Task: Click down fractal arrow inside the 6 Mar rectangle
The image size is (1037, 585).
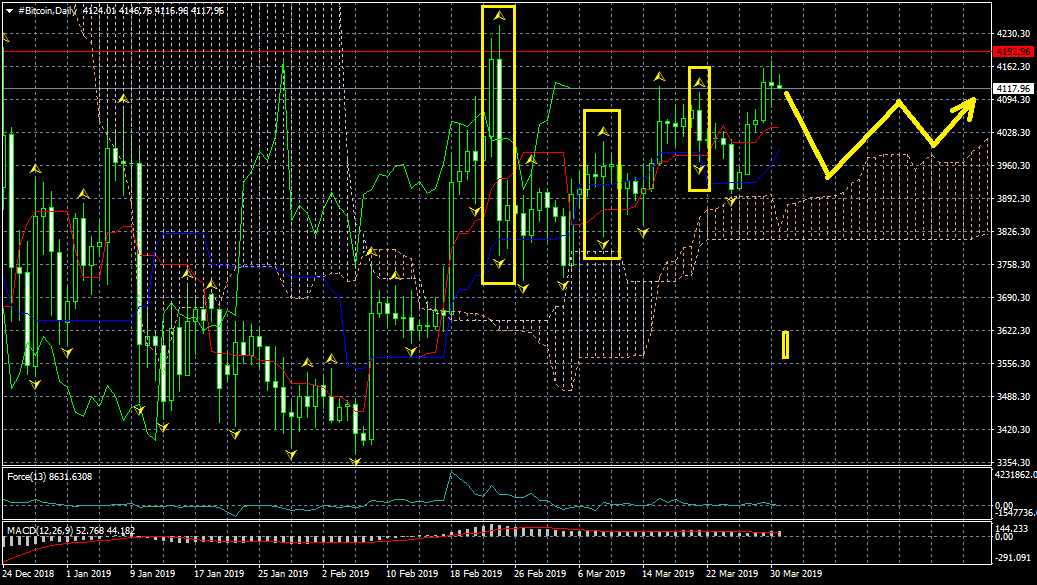Action: [603, 244]
